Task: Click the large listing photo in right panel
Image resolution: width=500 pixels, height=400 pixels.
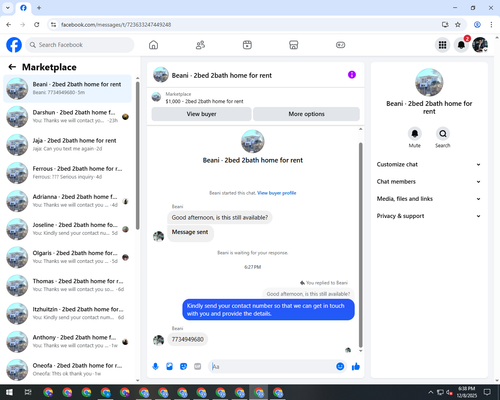Action: (429, 82)
